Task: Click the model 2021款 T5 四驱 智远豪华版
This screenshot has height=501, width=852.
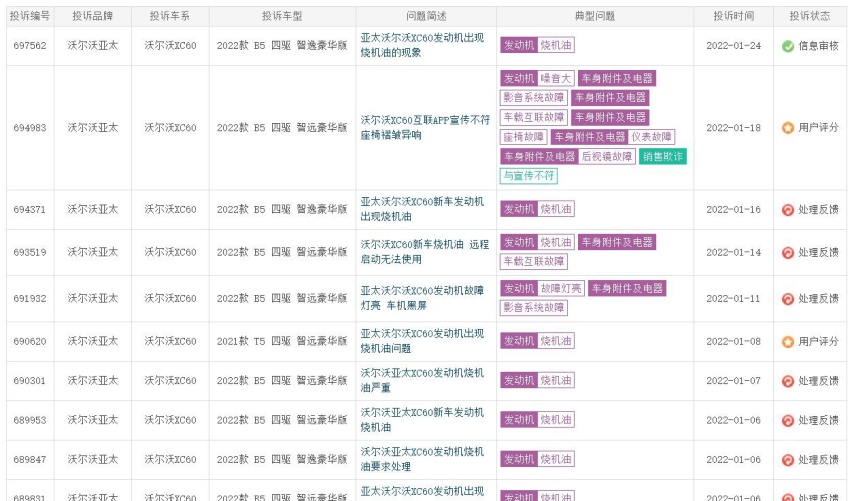Action: pyautogui.click(x=282, y=341)
